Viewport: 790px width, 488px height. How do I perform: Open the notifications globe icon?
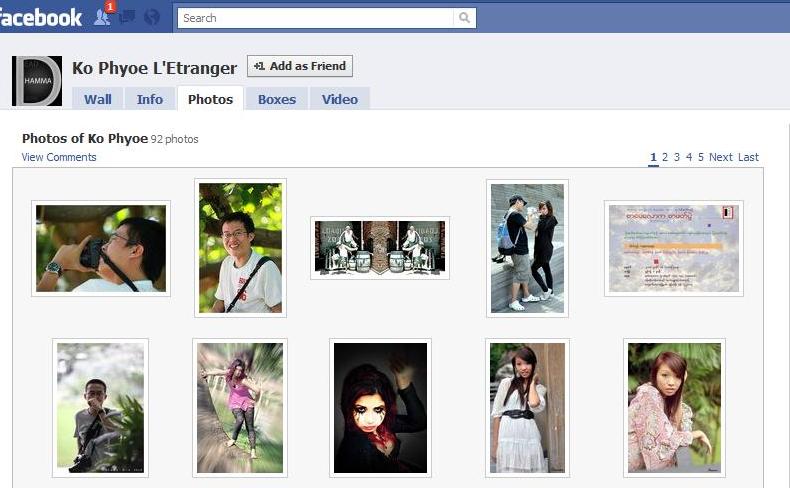tap(152, 17)
